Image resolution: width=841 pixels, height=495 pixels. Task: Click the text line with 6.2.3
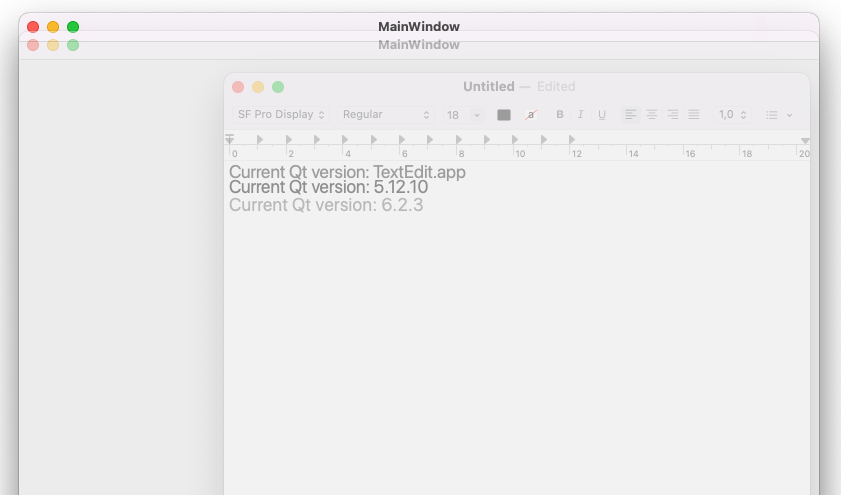[326, 205]
